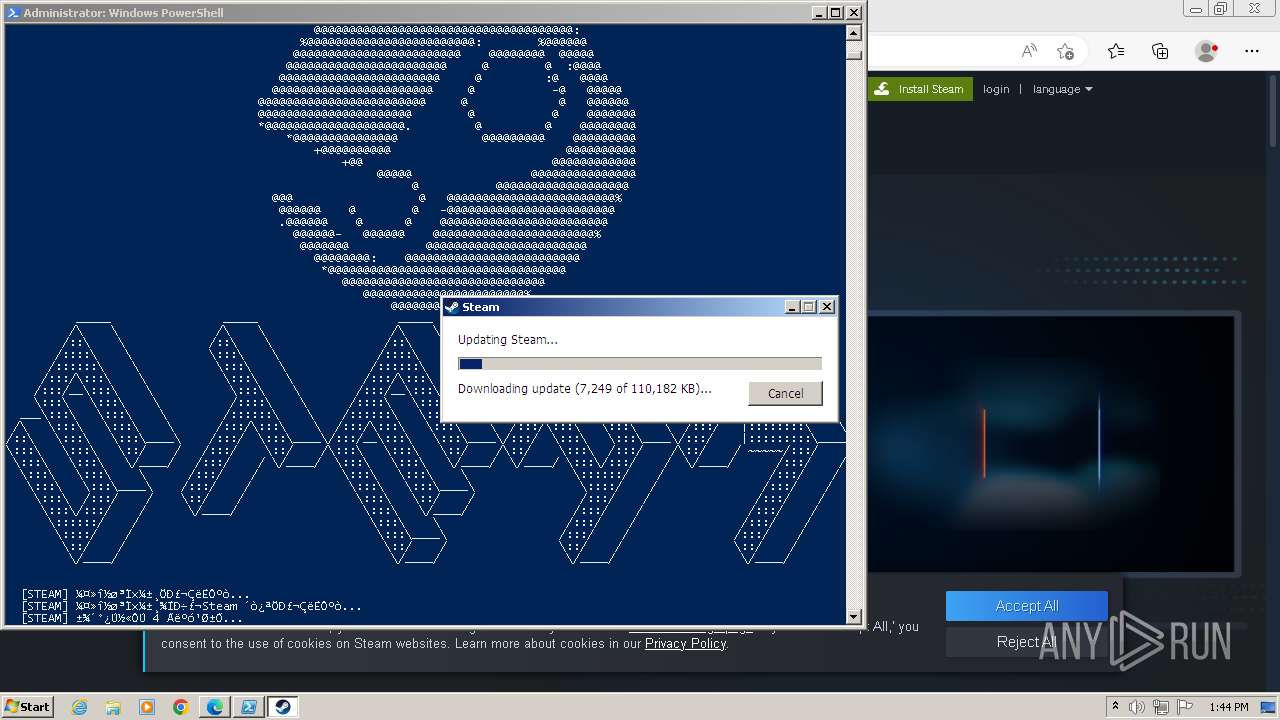
Task: Launch Google Chrome from taskbar
Action: 181,707
